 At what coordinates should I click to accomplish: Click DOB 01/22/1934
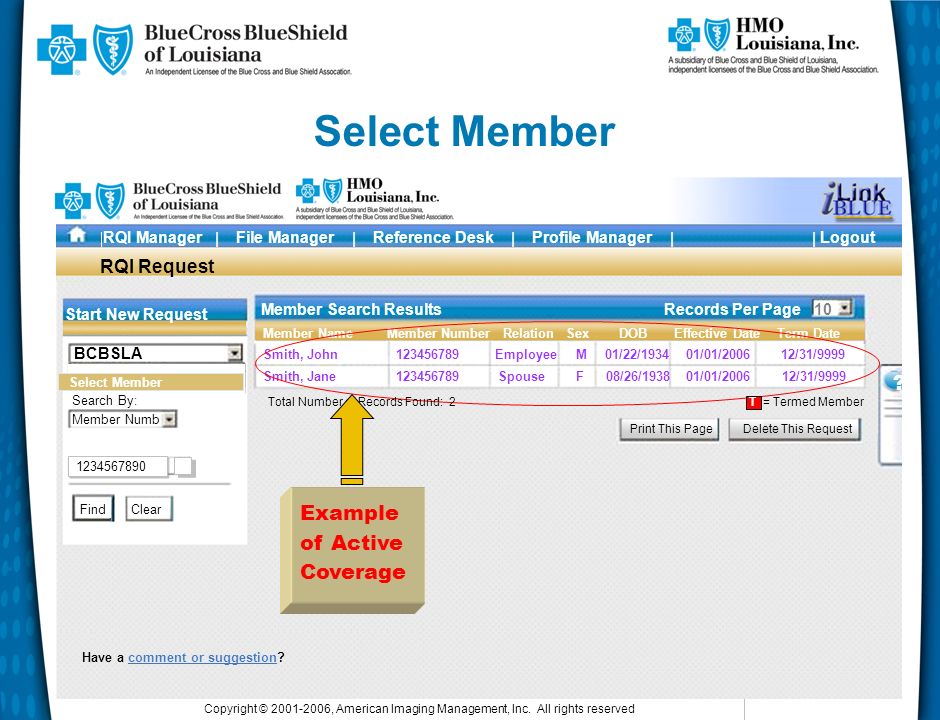tap(637, 354)
